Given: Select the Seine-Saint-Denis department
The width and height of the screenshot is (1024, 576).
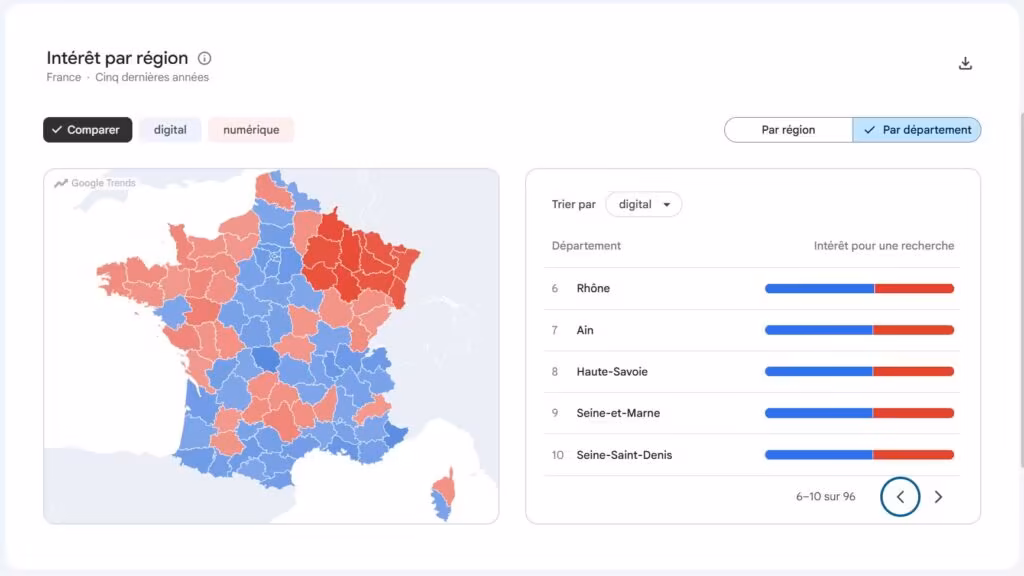Looking at the screenshot, I should coord(624,455).
